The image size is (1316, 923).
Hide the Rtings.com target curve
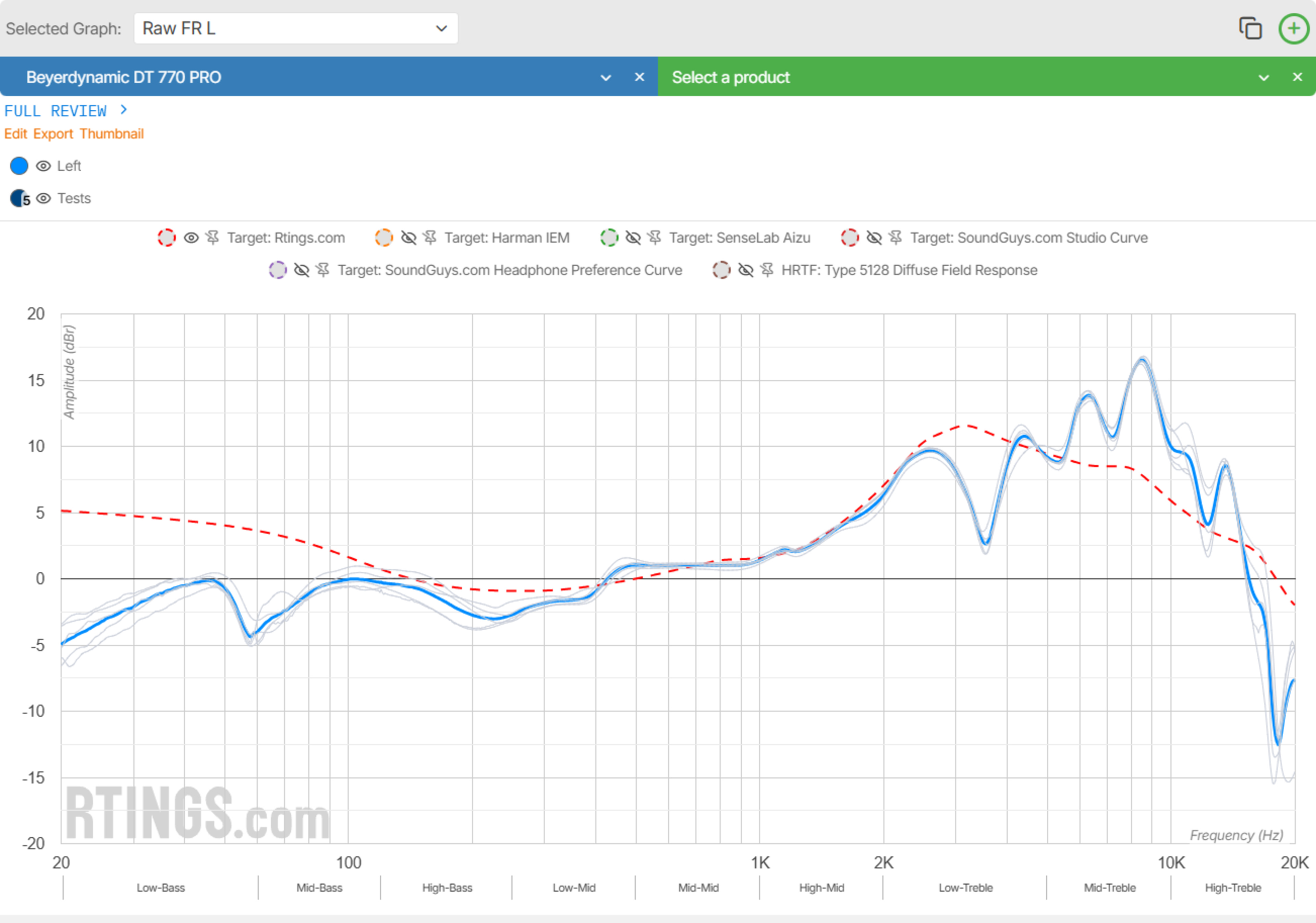click(x=191, y=237)
